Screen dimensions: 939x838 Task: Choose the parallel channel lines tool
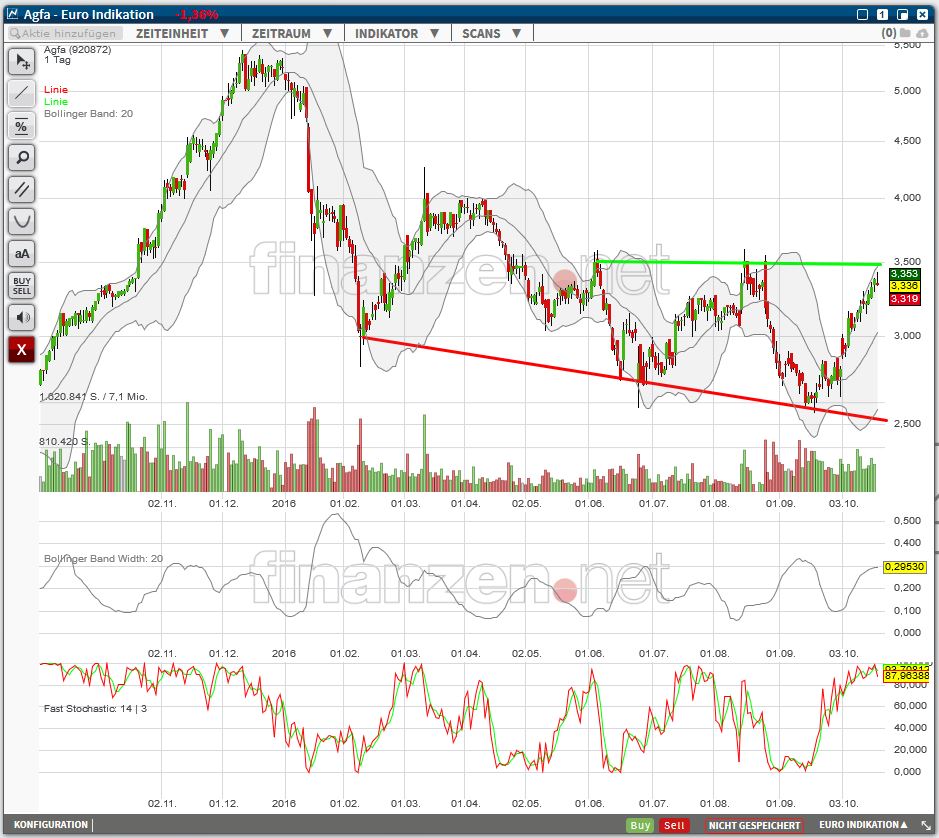pos(21,190)
